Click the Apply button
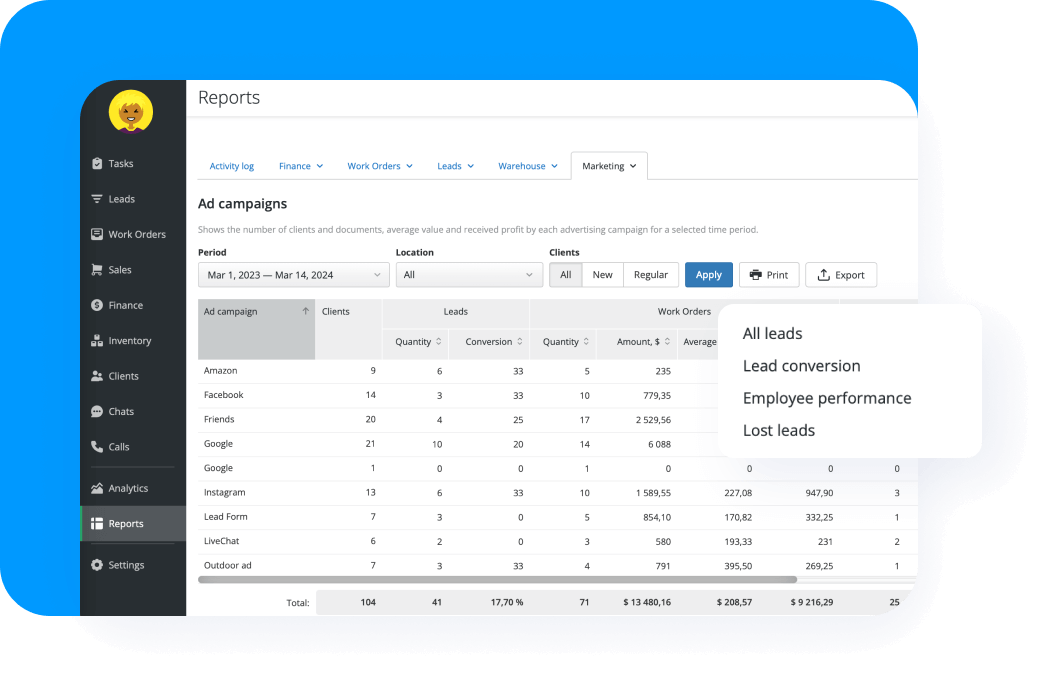The width and height of the screenshot is (1062, 688). click(708, 274)
